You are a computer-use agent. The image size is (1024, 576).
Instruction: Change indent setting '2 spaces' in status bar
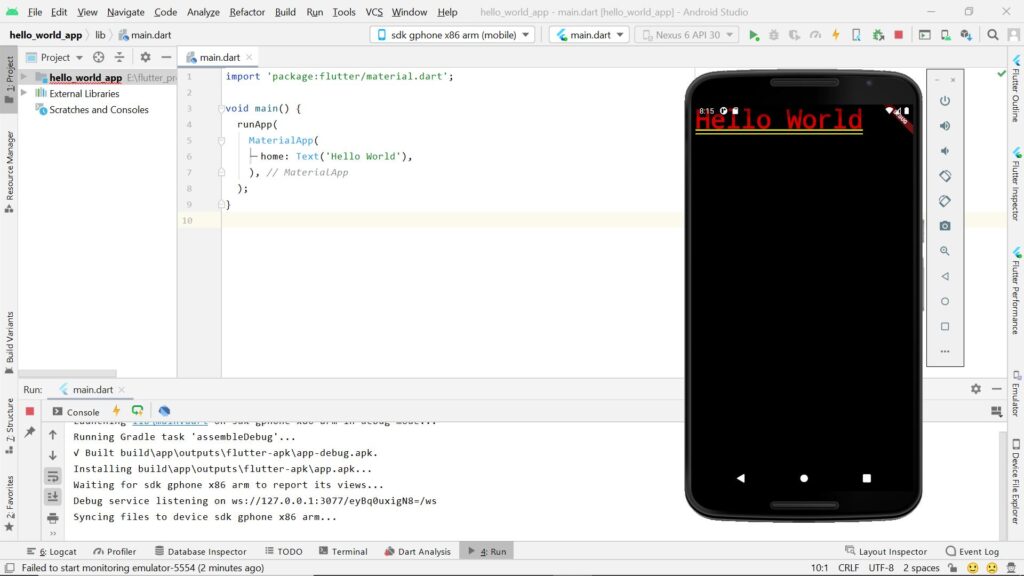pos(921,568)
